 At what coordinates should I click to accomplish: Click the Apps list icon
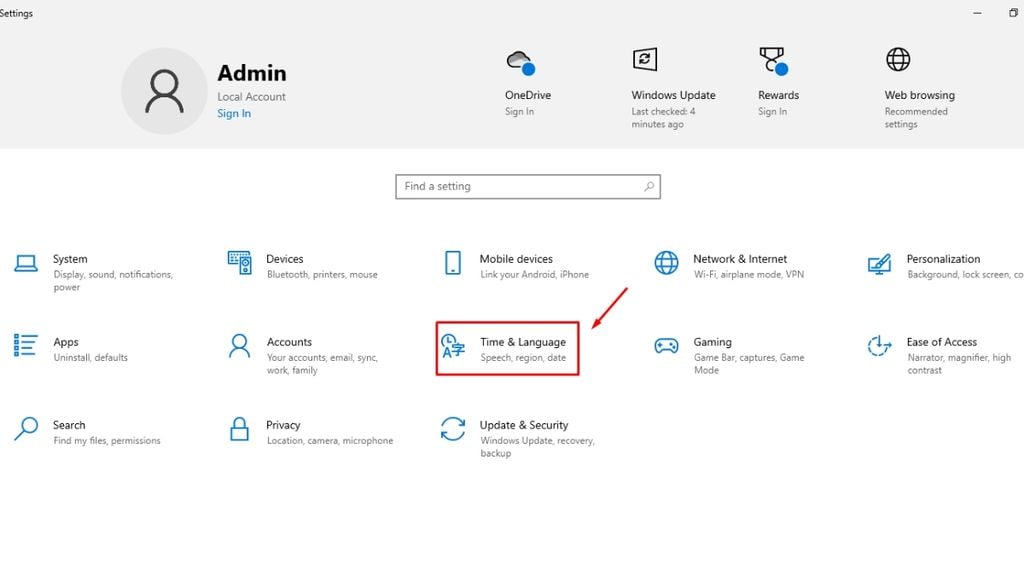[x=26, y=345]
